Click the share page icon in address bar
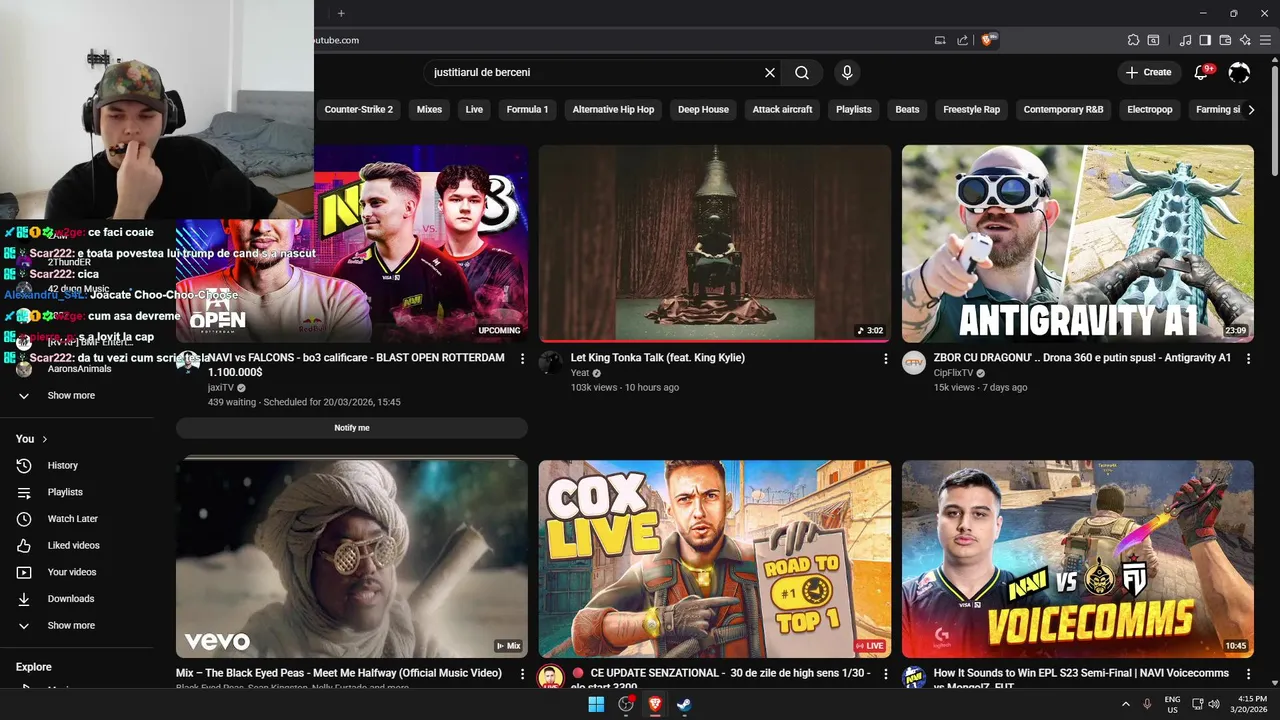Screen dimensions: 1280x720 (x=962, y=40)
